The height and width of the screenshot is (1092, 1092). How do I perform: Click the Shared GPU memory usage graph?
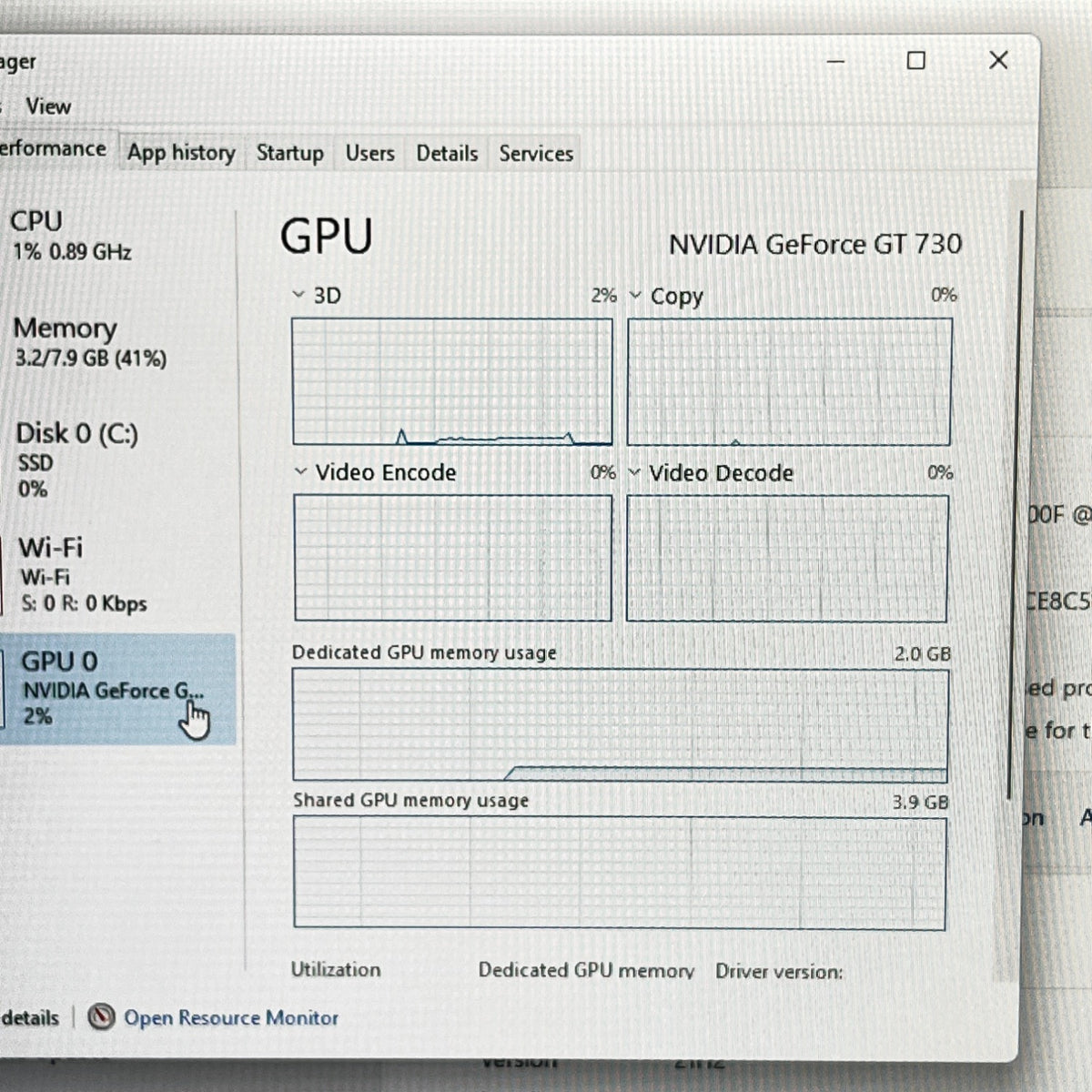pyautogui.click(x=620, y=874)
